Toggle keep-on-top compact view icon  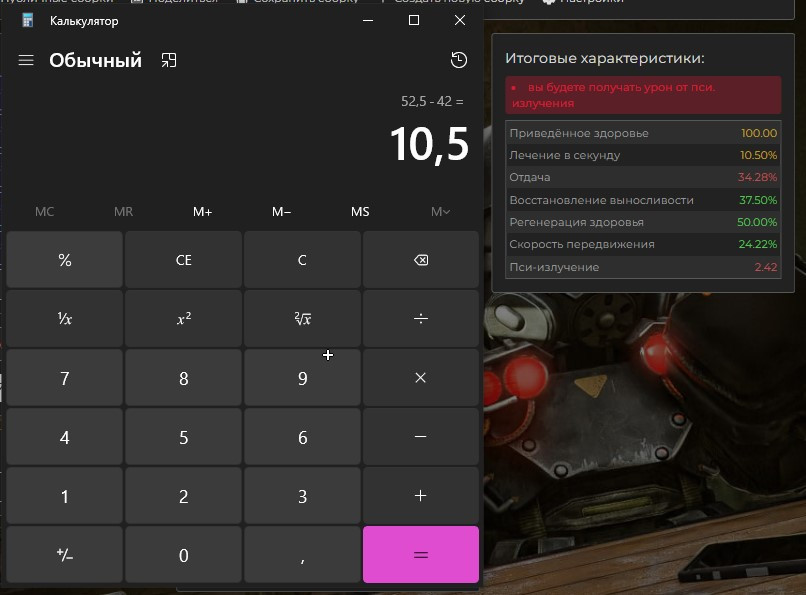coord(169,61)
